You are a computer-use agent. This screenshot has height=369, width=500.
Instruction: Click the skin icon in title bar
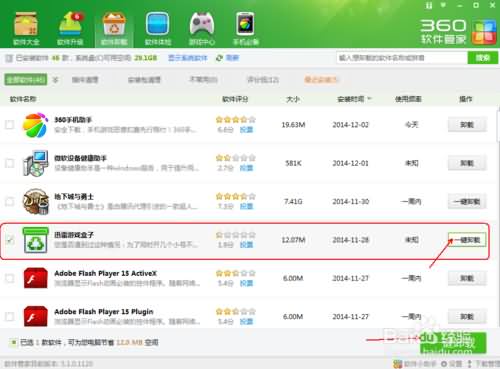pyautogui.click(x=429, y=5)
